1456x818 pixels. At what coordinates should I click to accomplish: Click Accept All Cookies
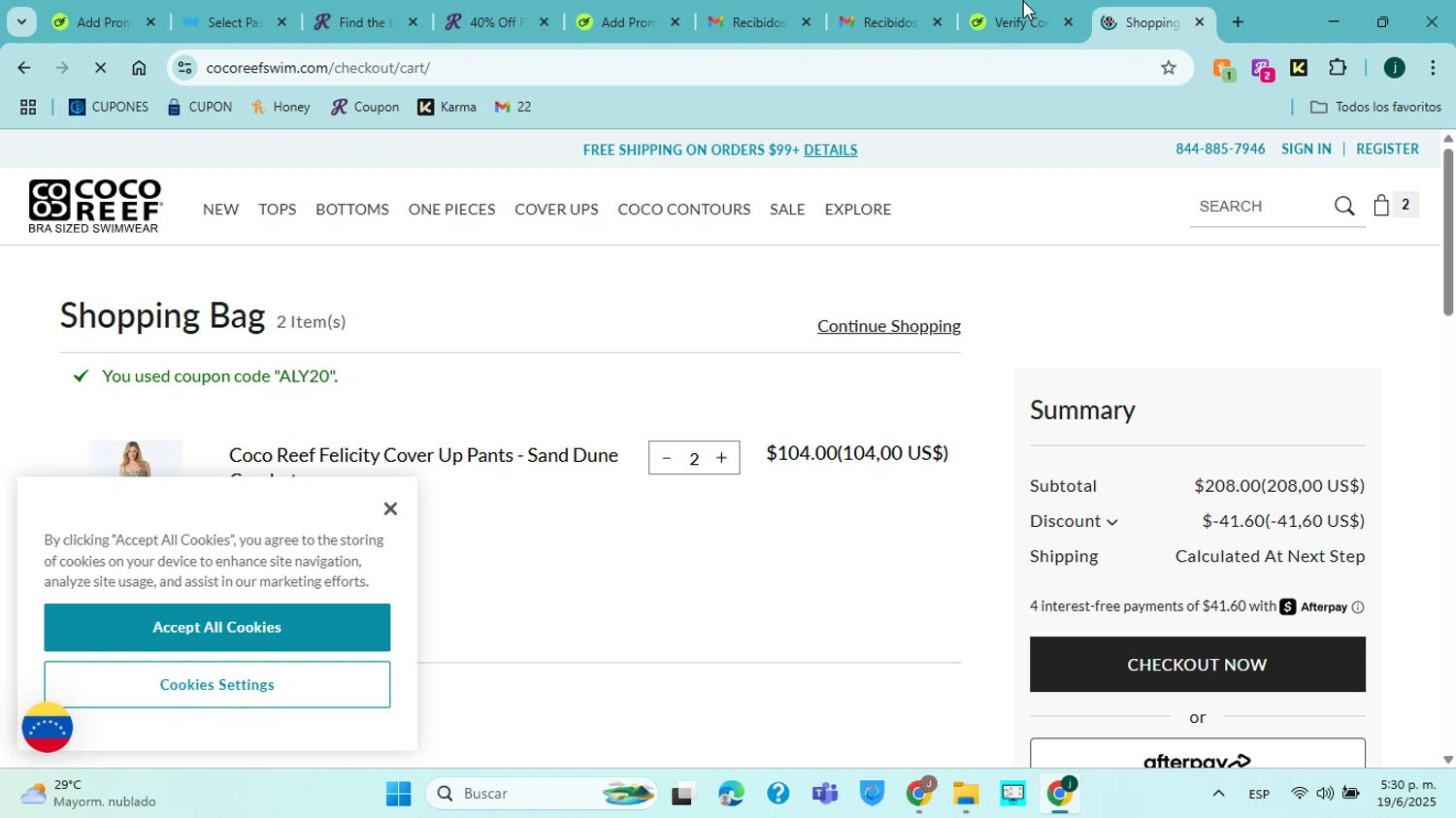(x=217, y=628)
